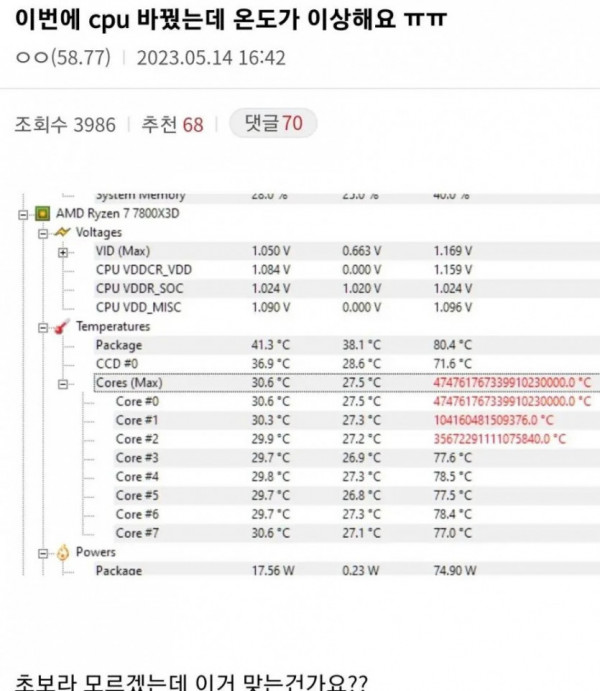This screenshot has width=600, height=691.
Task: Select the Package power row label
Action: [119, 570]
